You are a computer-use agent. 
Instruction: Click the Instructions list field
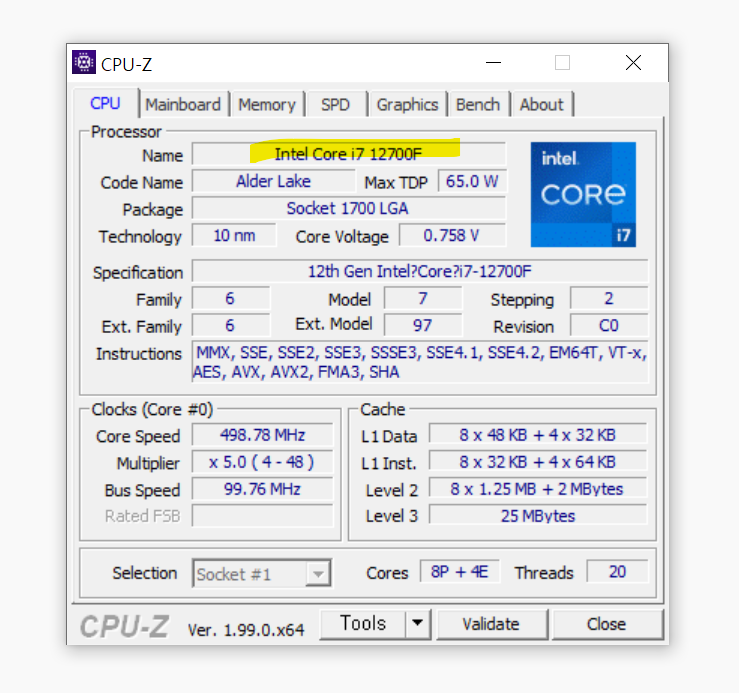click(420, 362)
